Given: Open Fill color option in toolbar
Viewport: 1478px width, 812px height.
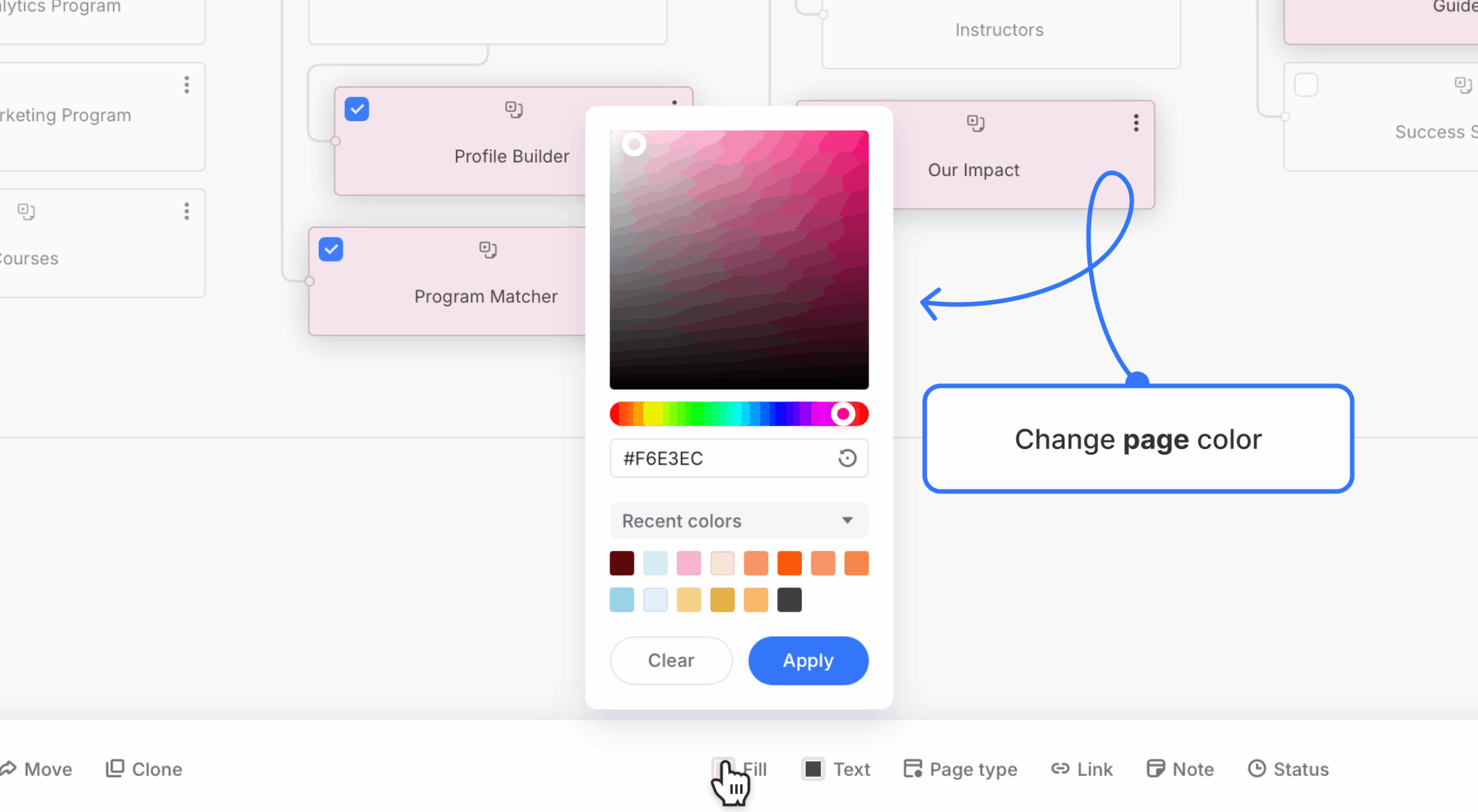Looking at the screenshot, I should 740,769.
